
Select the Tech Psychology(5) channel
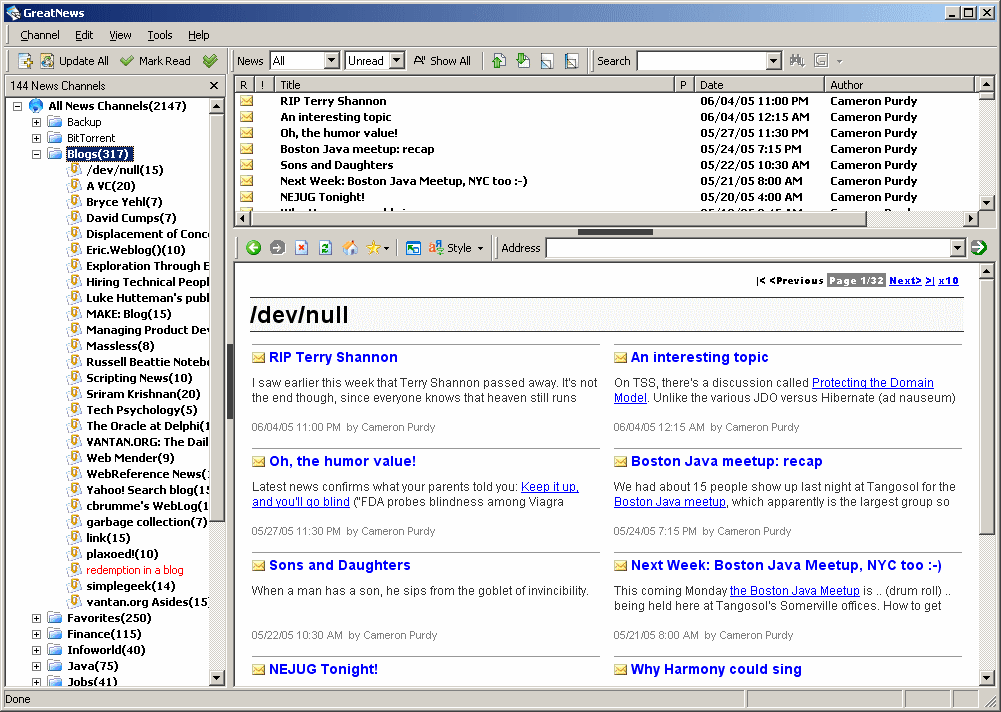tap(142, 410)
